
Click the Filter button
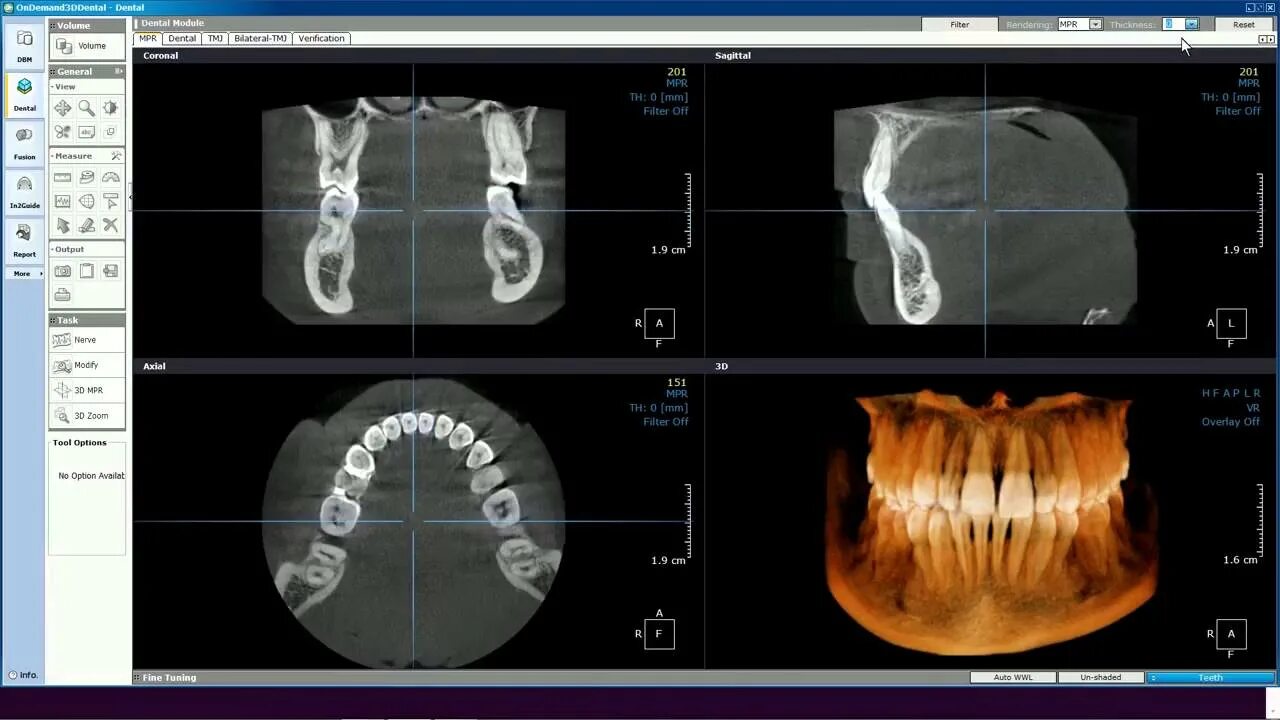(960, 24)
